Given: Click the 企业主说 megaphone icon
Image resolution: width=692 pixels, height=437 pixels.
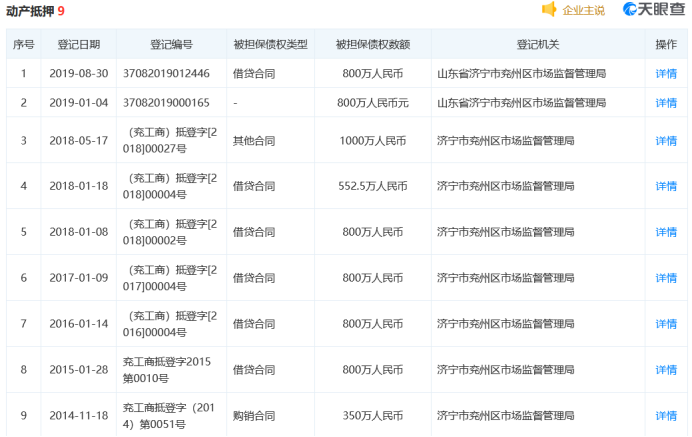Looking at the screenshot, I should point(549,10).
